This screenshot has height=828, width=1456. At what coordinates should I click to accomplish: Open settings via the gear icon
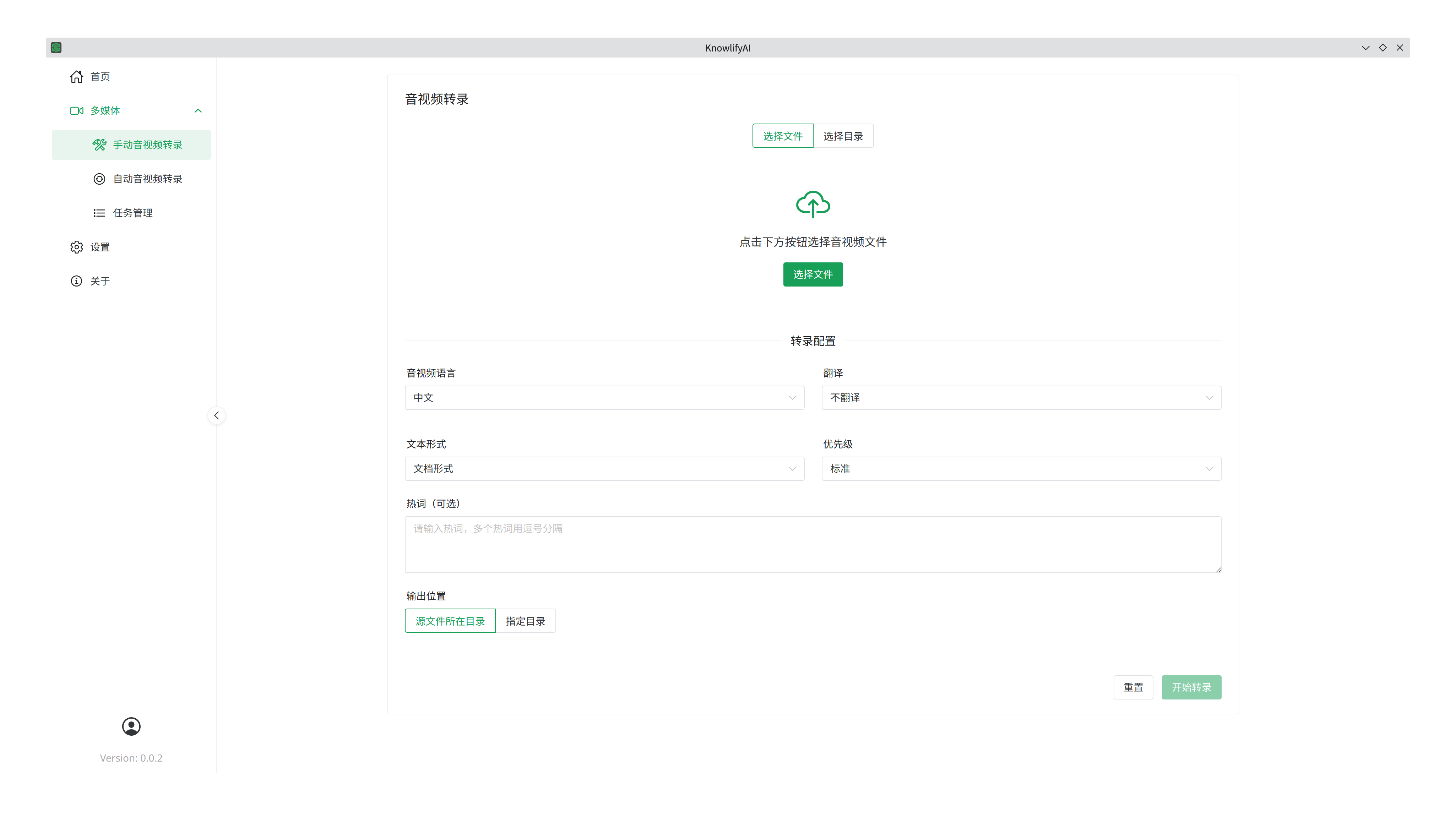[76, 247]
